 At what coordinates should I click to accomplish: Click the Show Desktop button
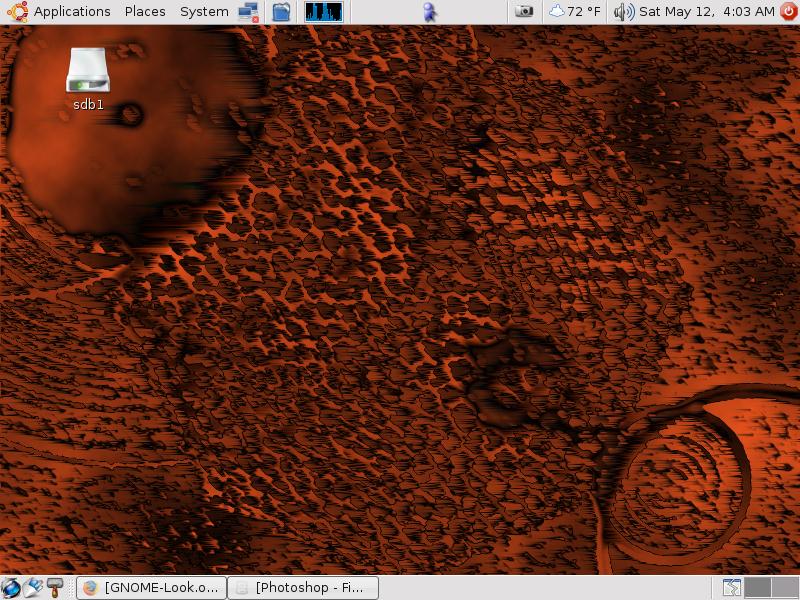(732, 588)
